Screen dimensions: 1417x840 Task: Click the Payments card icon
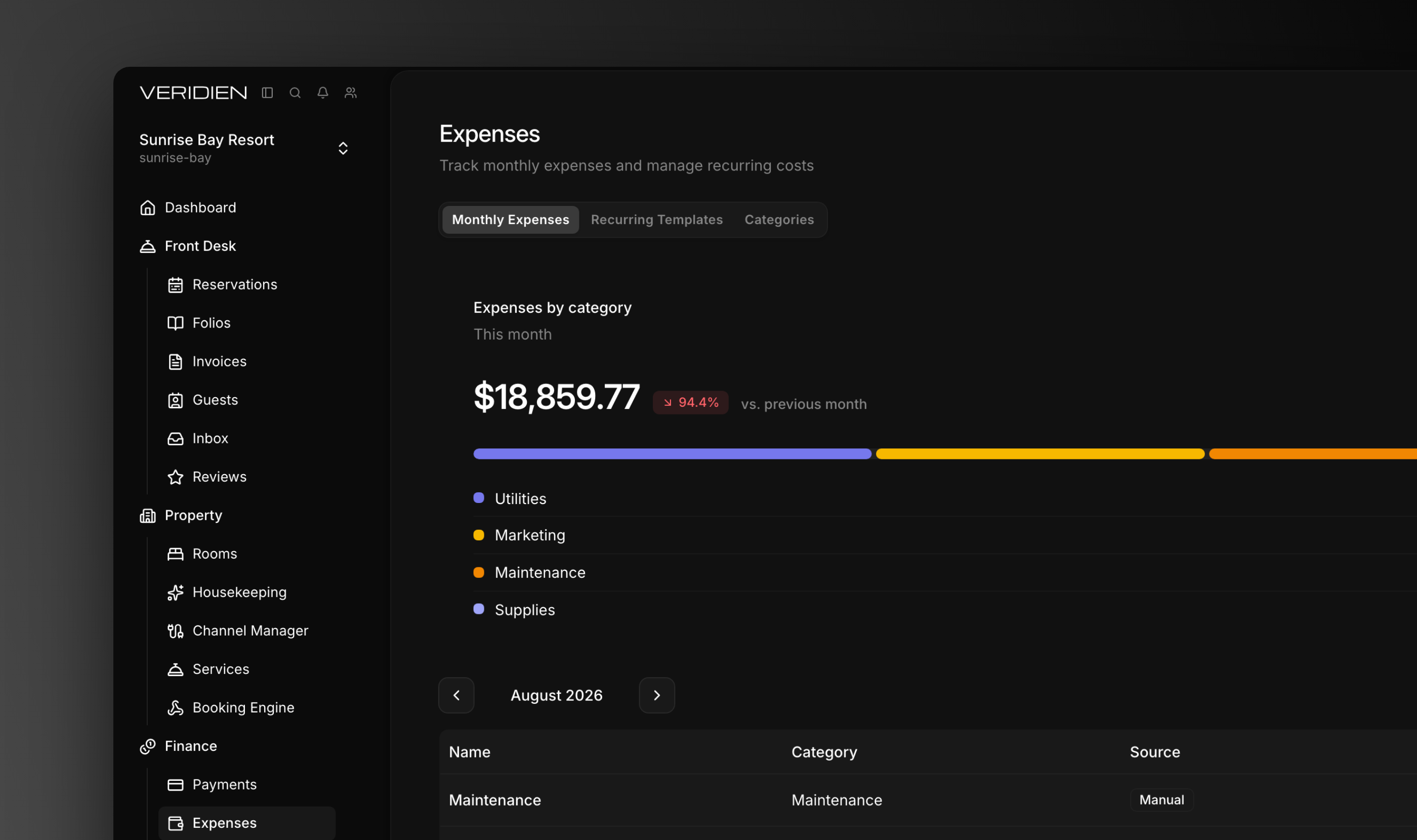[175, 785]
